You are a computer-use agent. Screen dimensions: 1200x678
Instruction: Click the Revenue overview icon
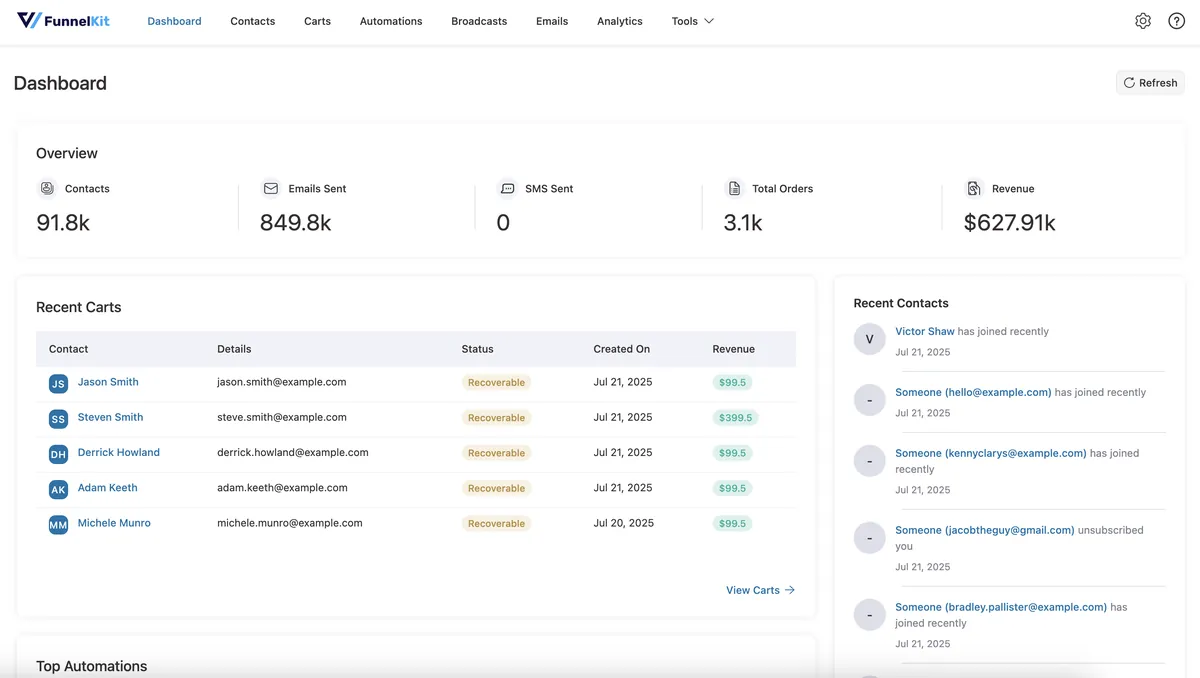(x=974, y=188)
